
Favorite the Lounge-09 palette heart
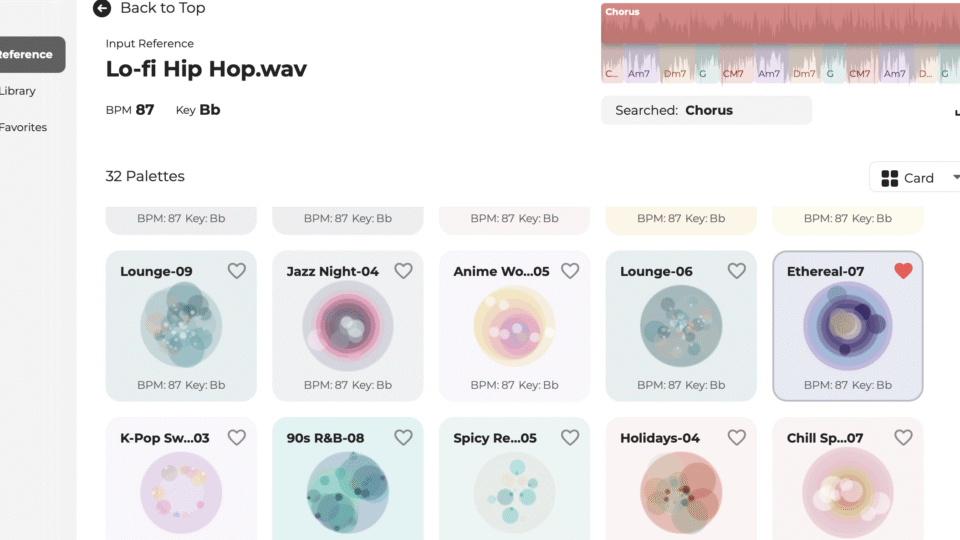(x=236, y=271)
